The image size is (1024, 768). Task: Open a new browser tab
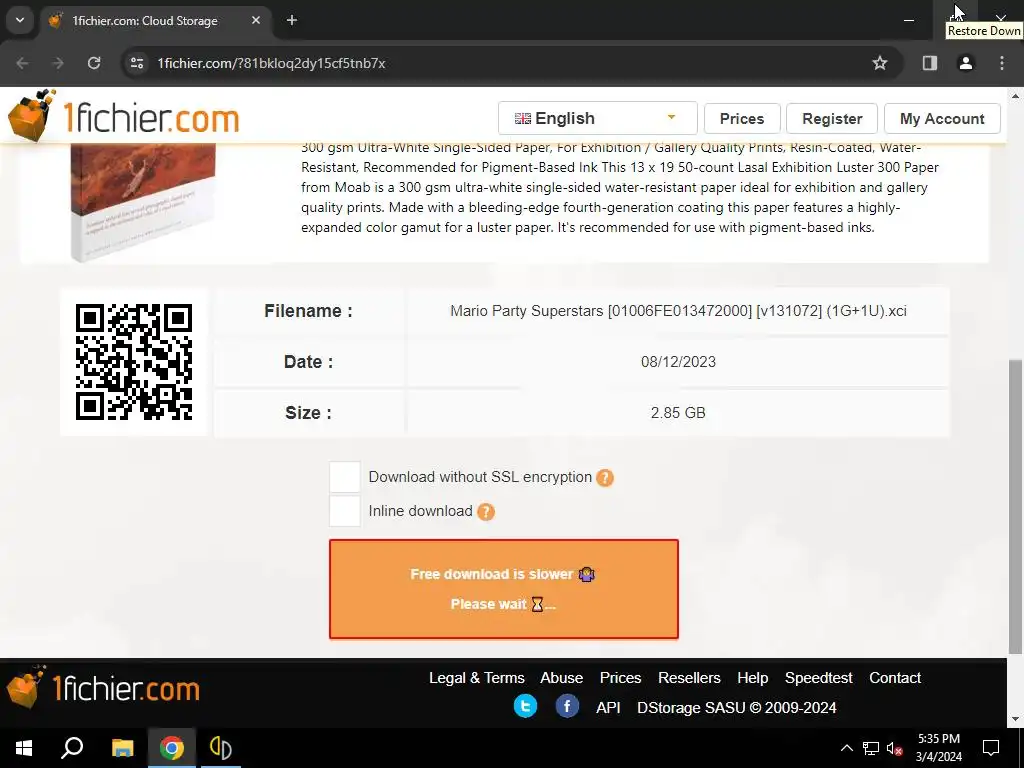pyautogui.click(x=292, y=20)
